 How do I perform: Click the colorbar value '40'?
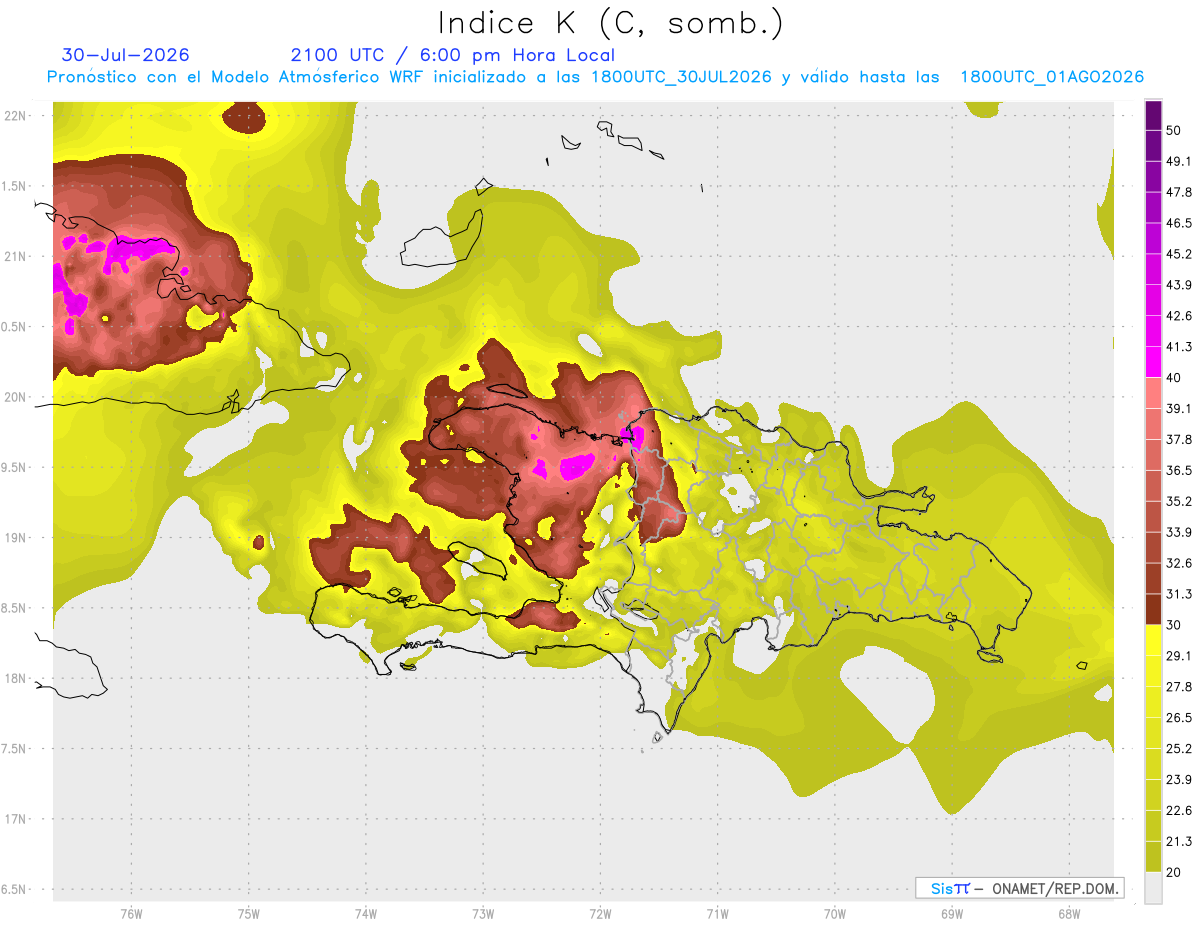tap(1174, 378)
